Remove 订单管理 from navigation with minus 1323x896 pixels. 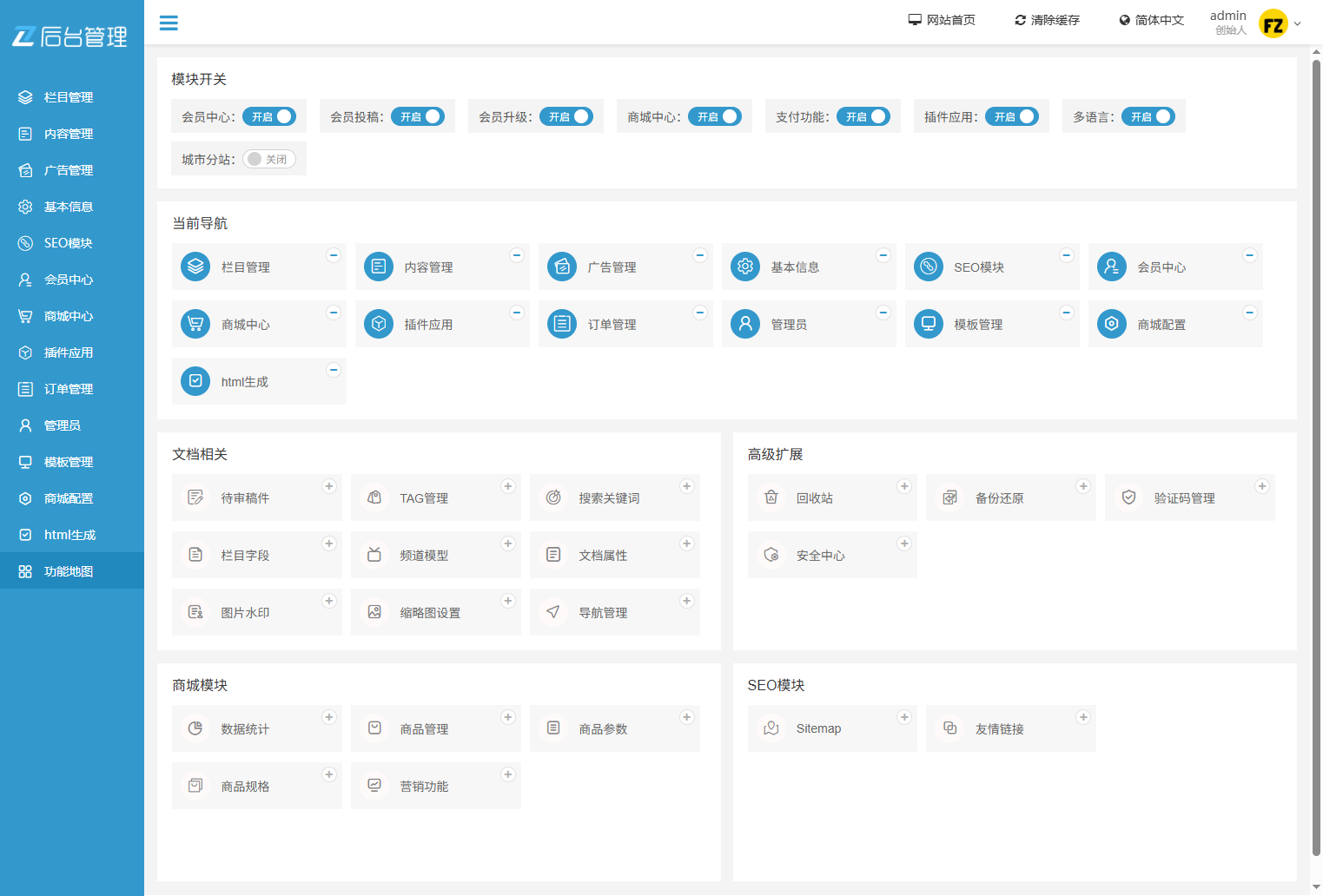(700, 313)
